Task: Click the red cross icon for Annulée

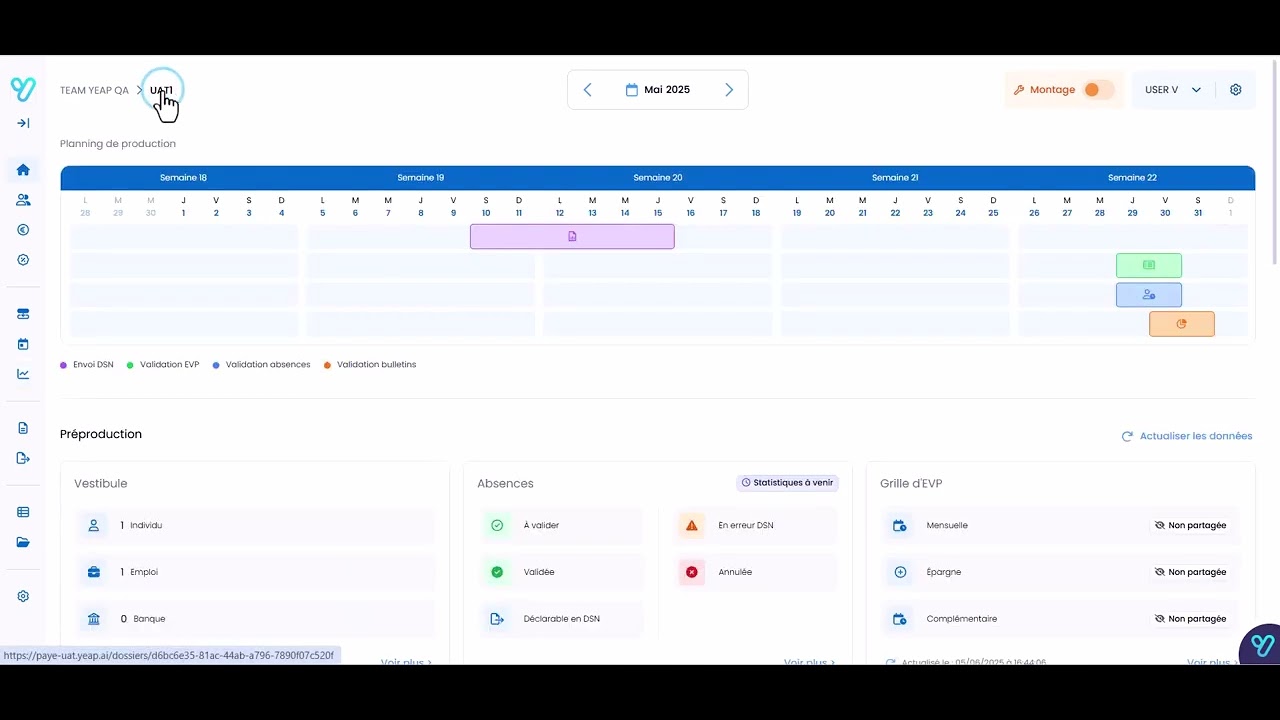Action: [691, 572]
